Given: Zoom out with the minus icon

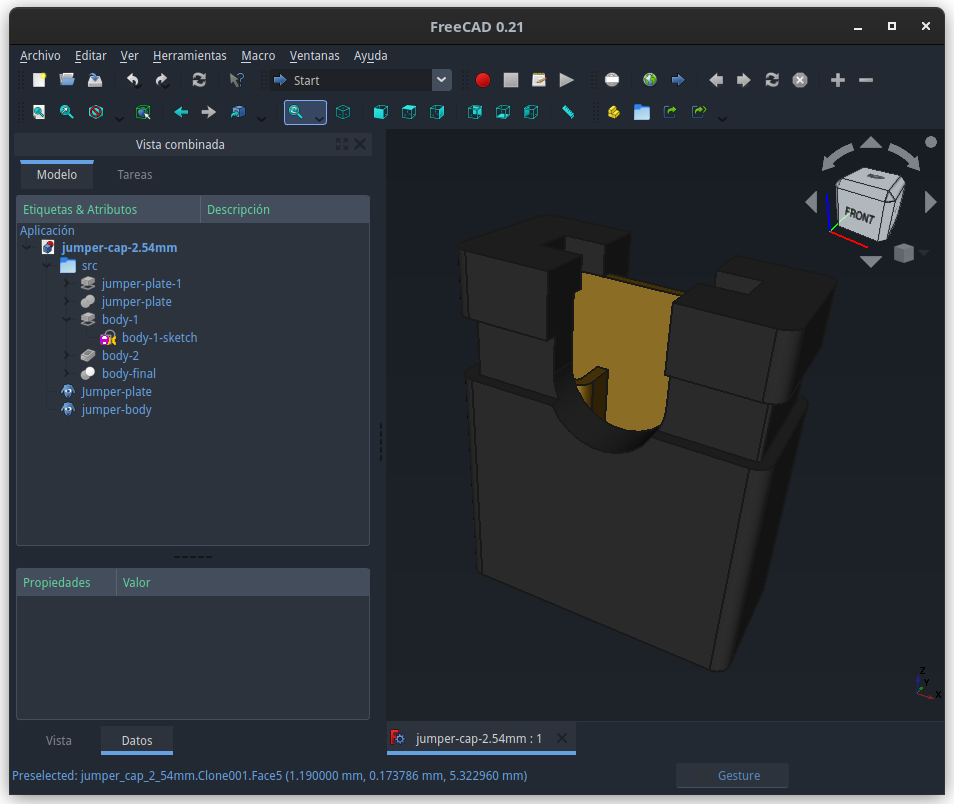Looking at the screenshot, I should [x=866, y=80].
